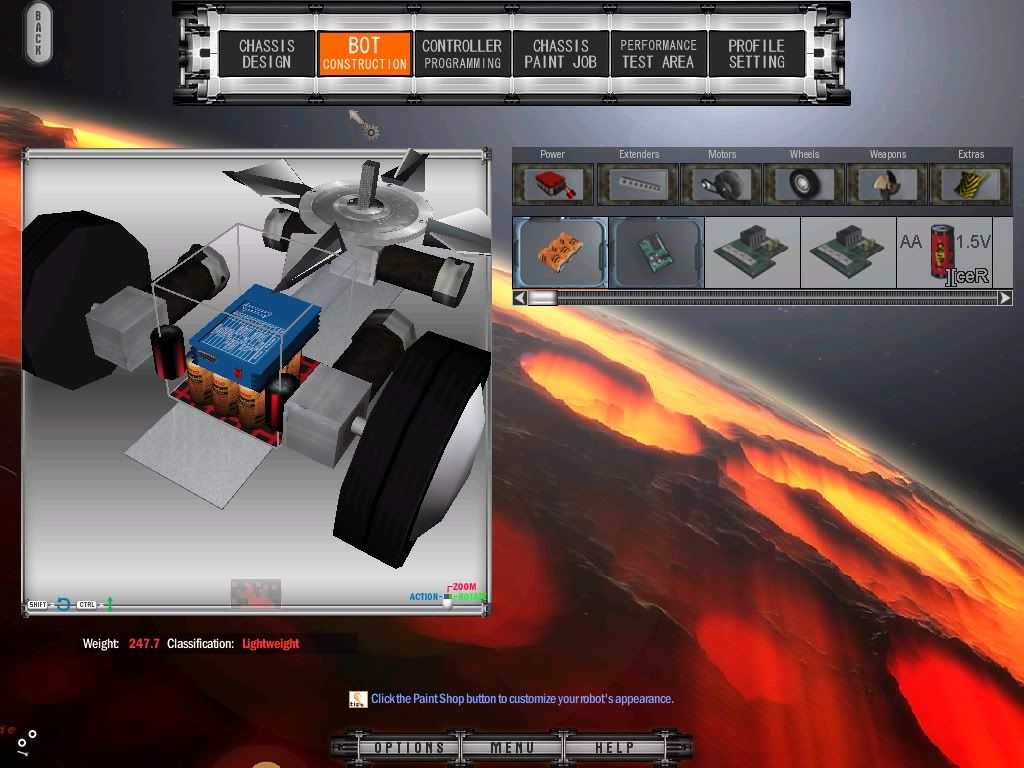
Task: Click the component list left scroll arrow
Action: coord(520,298)
